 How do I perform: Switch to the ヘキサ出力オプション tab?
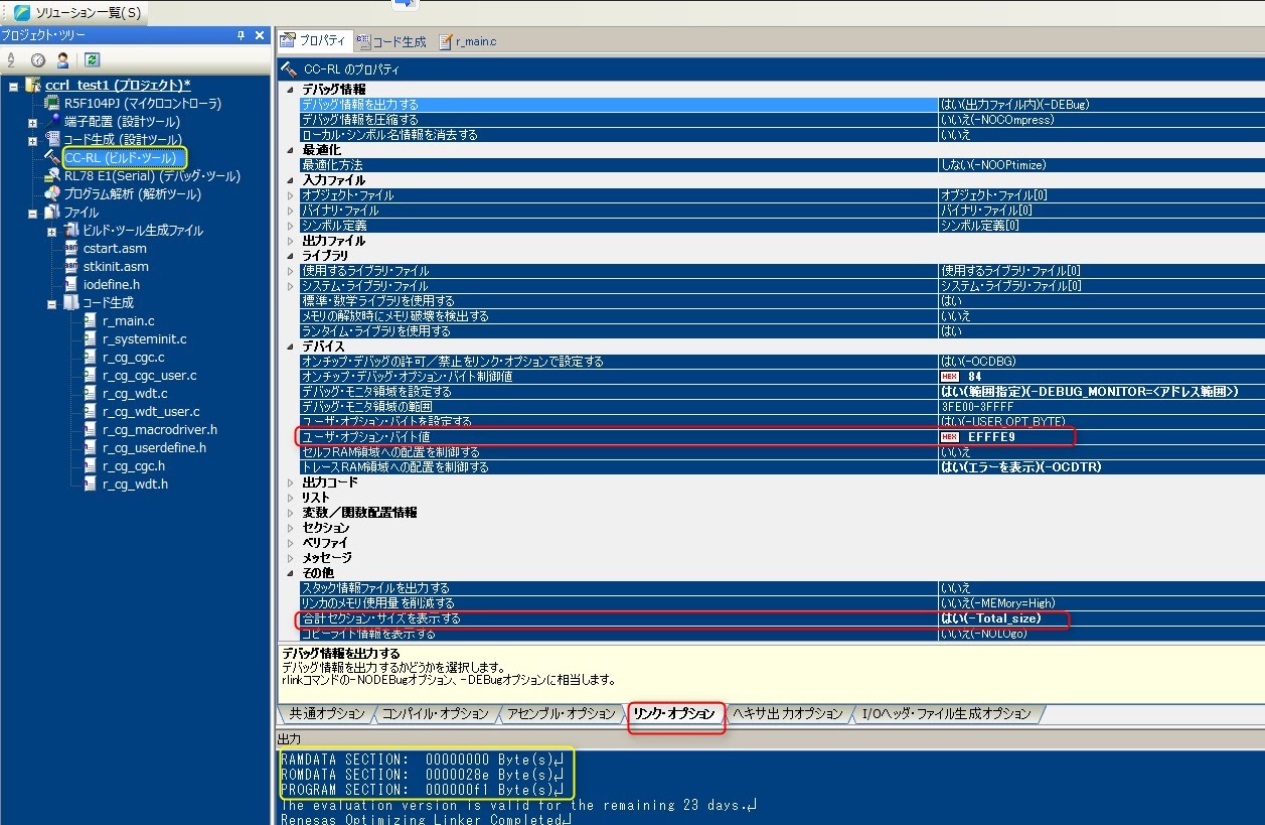click(787, 713)
